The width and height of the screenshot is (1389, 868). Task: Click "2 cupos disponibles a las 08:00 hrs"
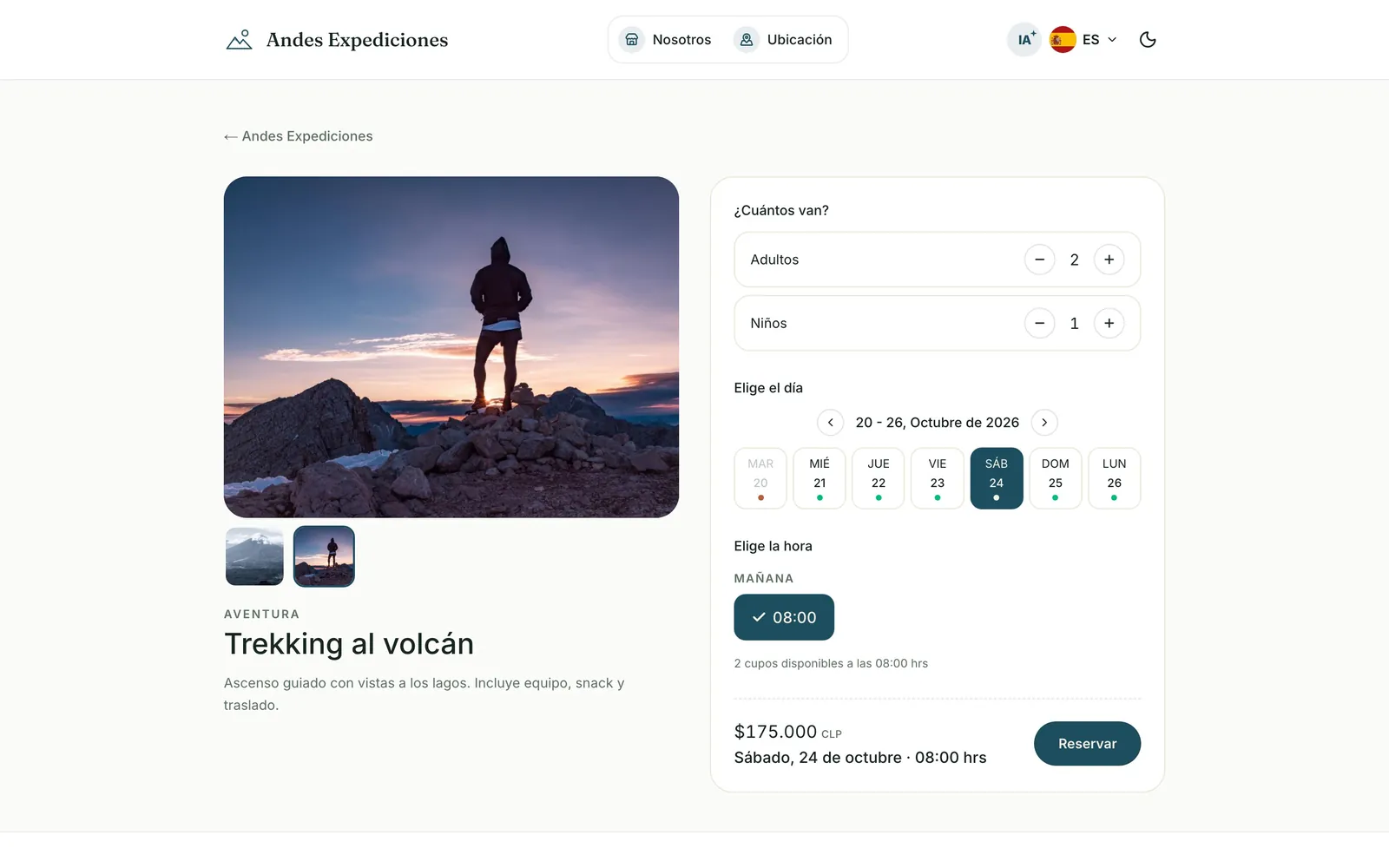831,663
